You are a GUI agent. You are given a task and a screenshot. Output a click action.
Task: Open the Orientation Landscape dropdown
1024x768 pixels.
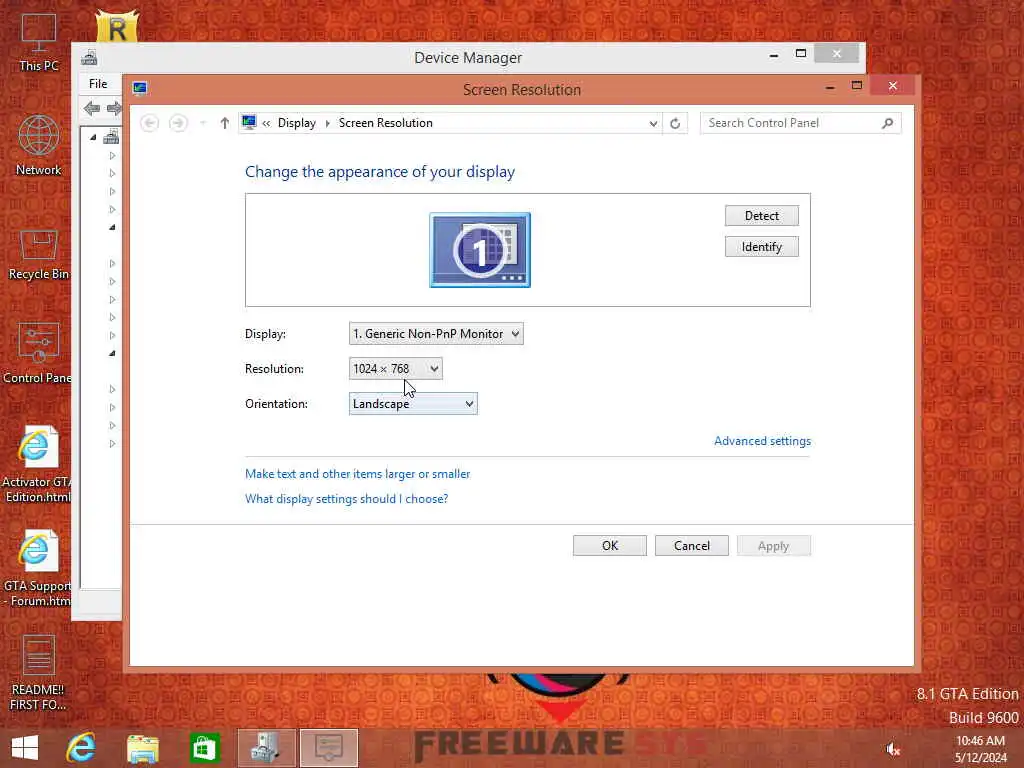(413, 404)
